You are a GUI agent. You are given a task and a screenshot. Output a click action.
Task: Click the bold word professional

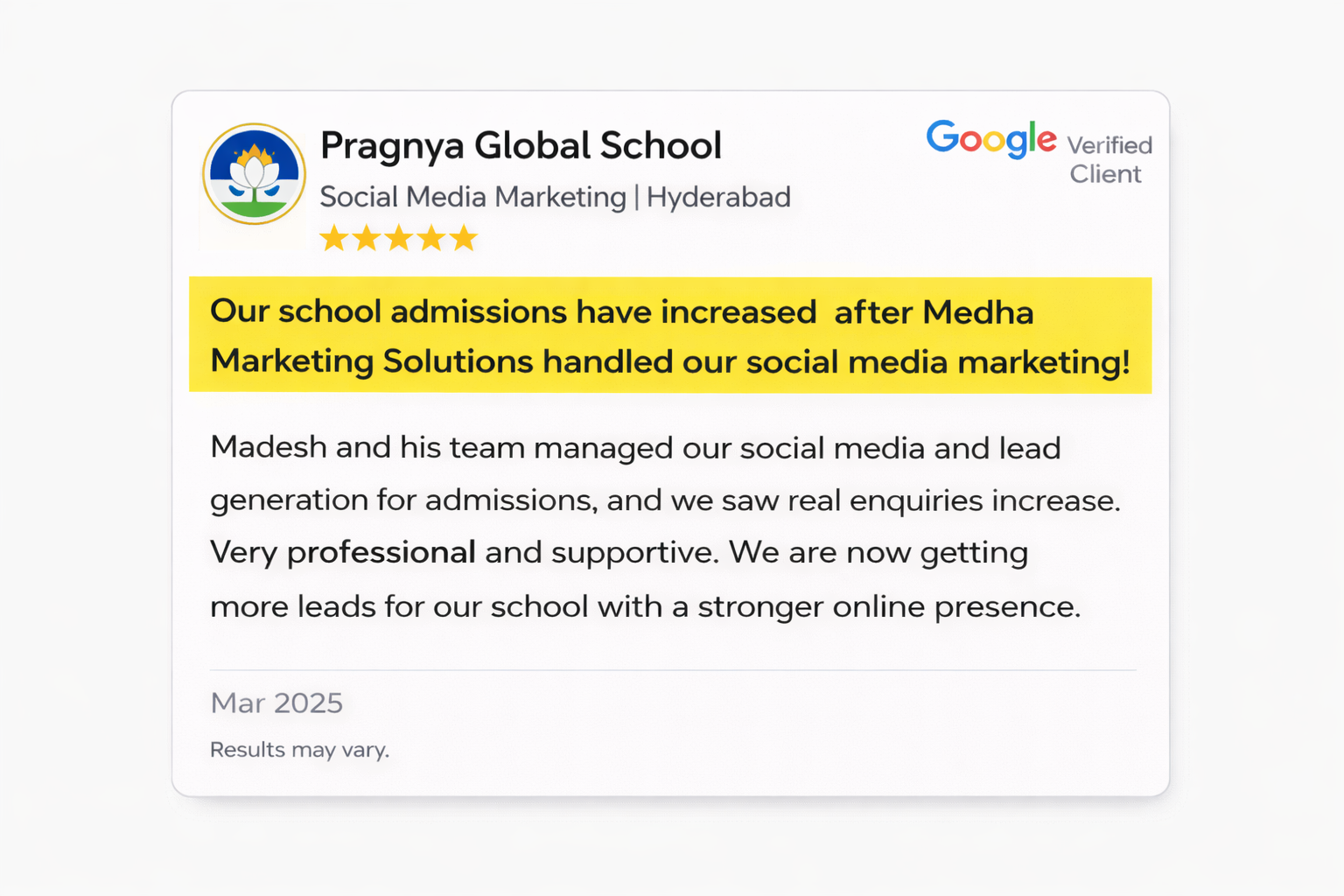[x=381, y=552]
